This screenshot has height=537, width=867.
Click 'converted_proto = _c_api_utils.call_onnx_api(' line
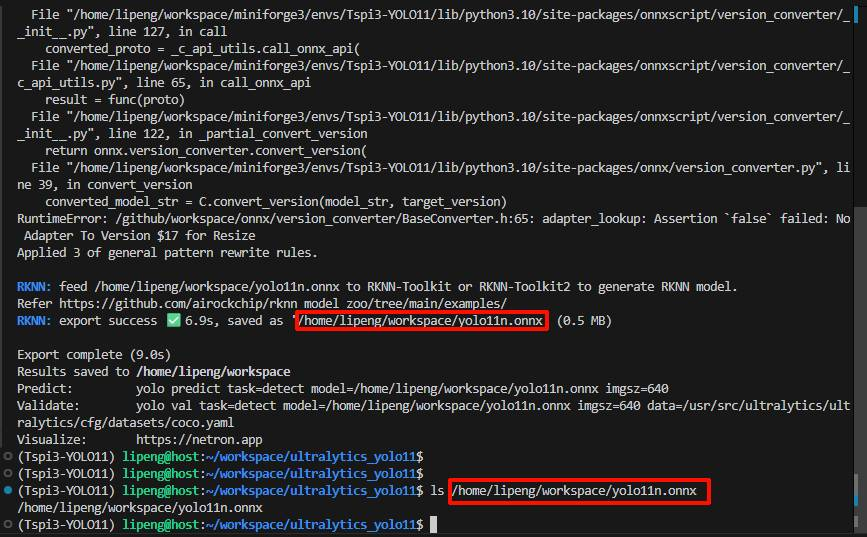tap(202, 49)
